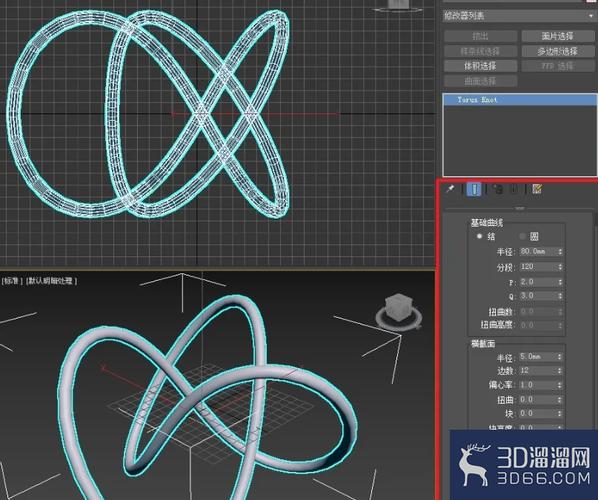Click the rollout panel drag handle bar
The height and width of the screenshot is (500, 598).
519,208
